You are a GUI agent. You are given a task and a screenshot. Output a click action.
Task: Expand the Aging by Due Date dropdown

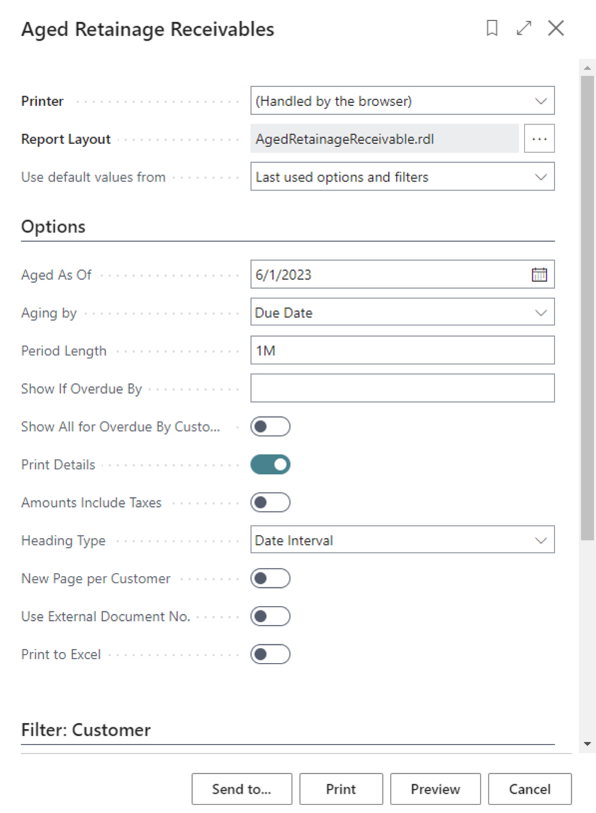pyautogui.click(x=403, y=312)
